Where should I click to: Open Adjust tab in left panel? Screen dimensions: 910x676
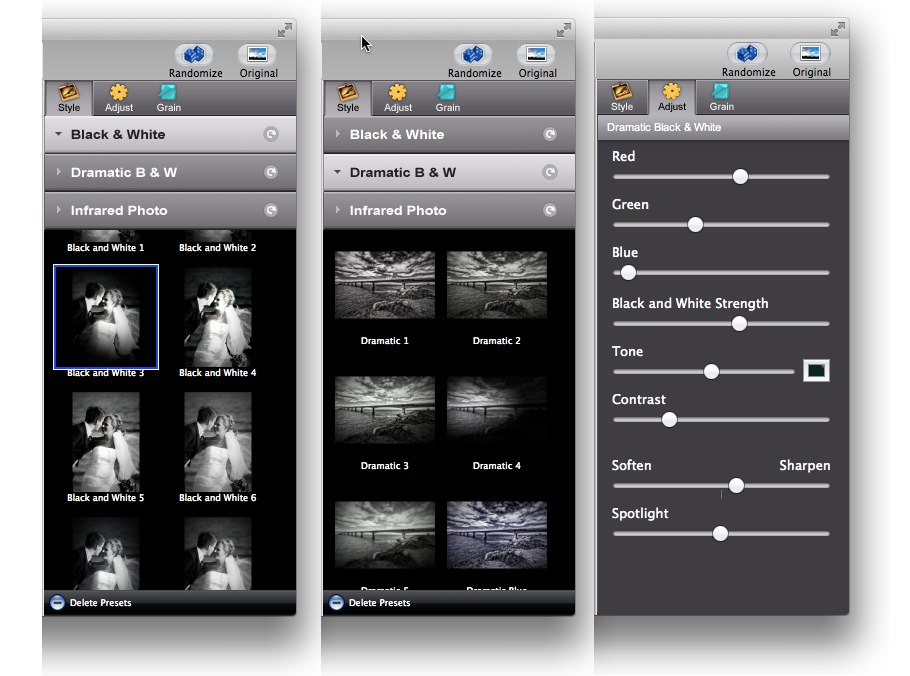pos(118,98)
